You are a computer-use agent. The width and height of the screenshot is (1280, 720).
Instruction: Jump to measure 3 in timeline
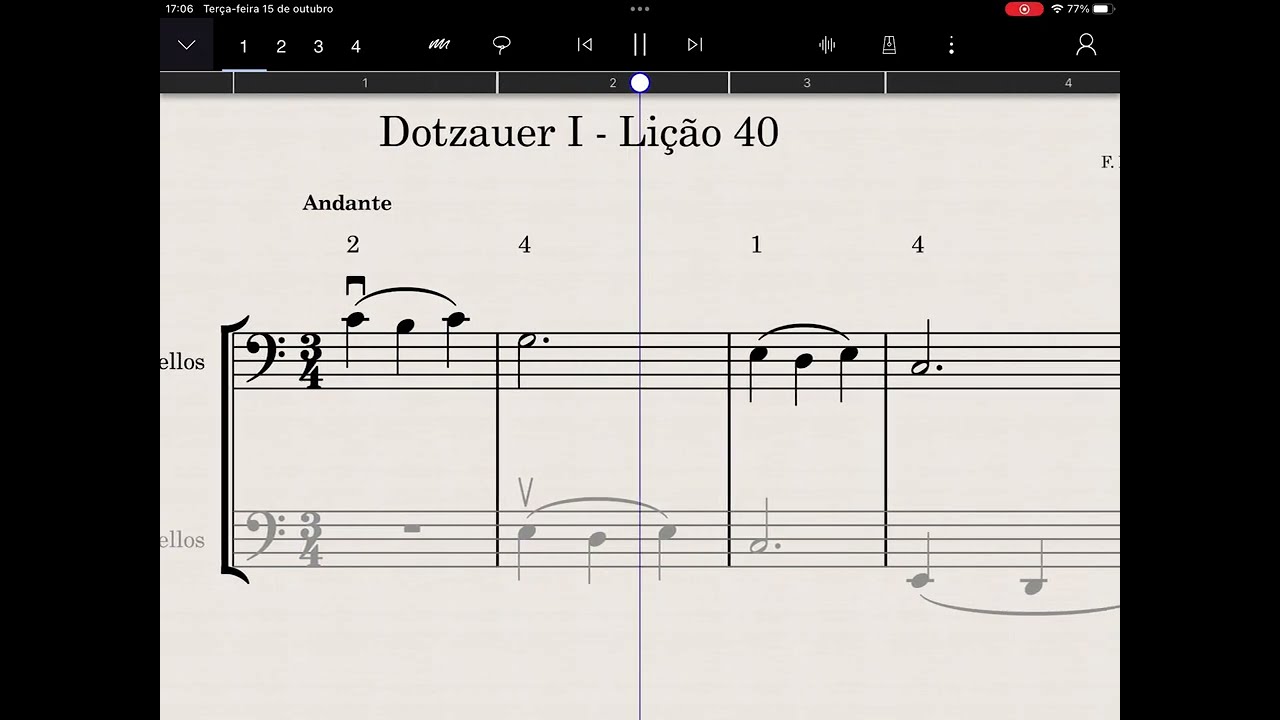(807, 83)
